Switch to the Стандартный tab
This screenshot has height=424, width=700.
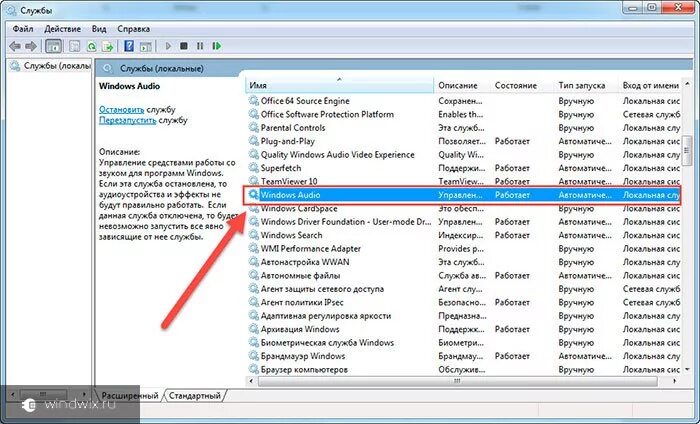(x=195, y=396)
